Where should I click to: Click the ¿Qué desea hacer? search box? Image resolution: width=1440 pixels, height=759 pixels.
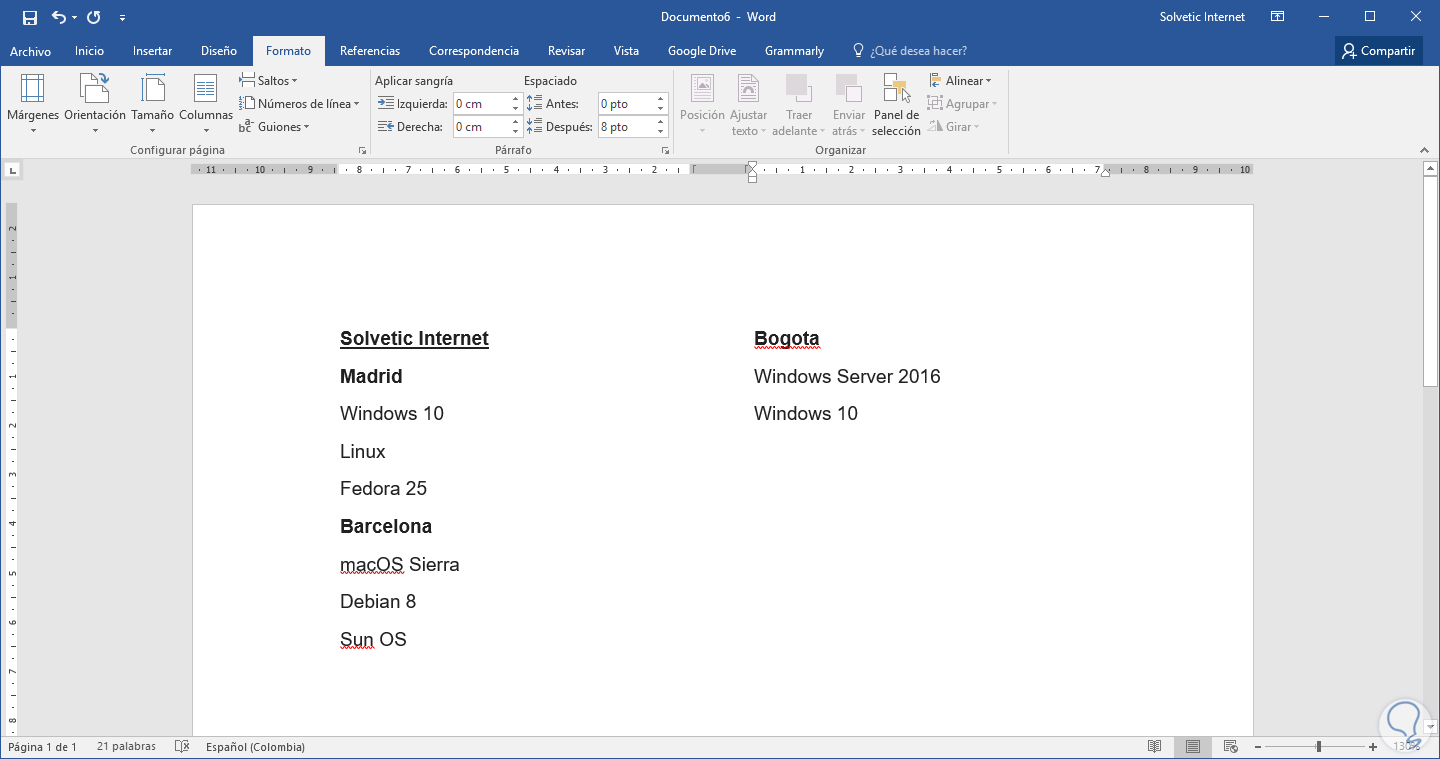click(918, 51)
